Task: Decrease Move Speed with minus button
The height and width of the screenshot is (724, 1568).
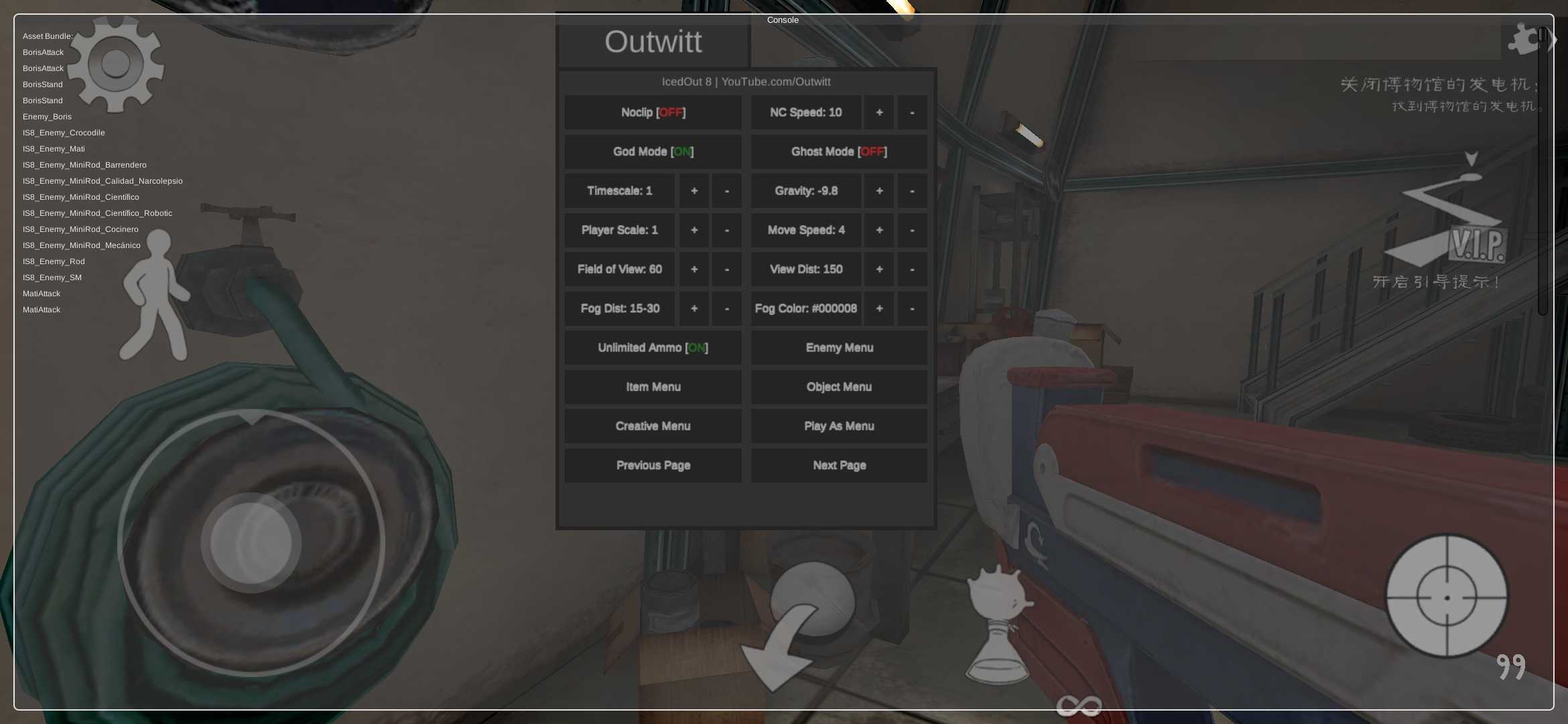Action: point(912,230)
